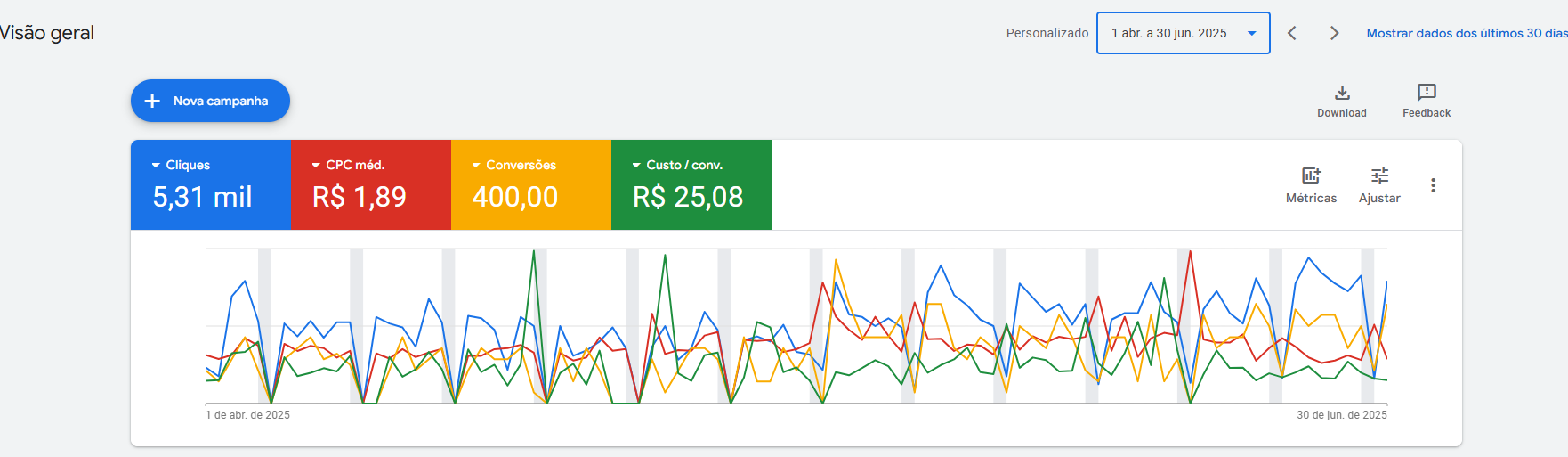Go to previous date period arrow
This screenshot has width=1568, height=457.
tap(1292, 33)
